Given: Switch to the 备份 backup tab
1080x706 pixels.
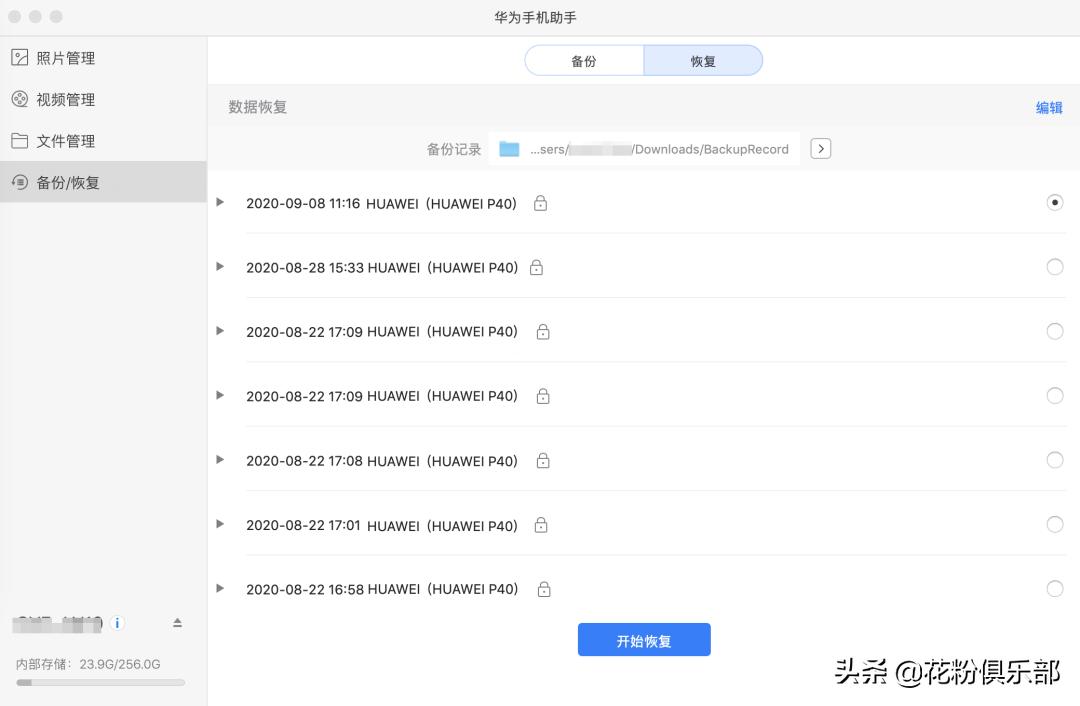Looking at the screenshot, I should coord(583,60).
